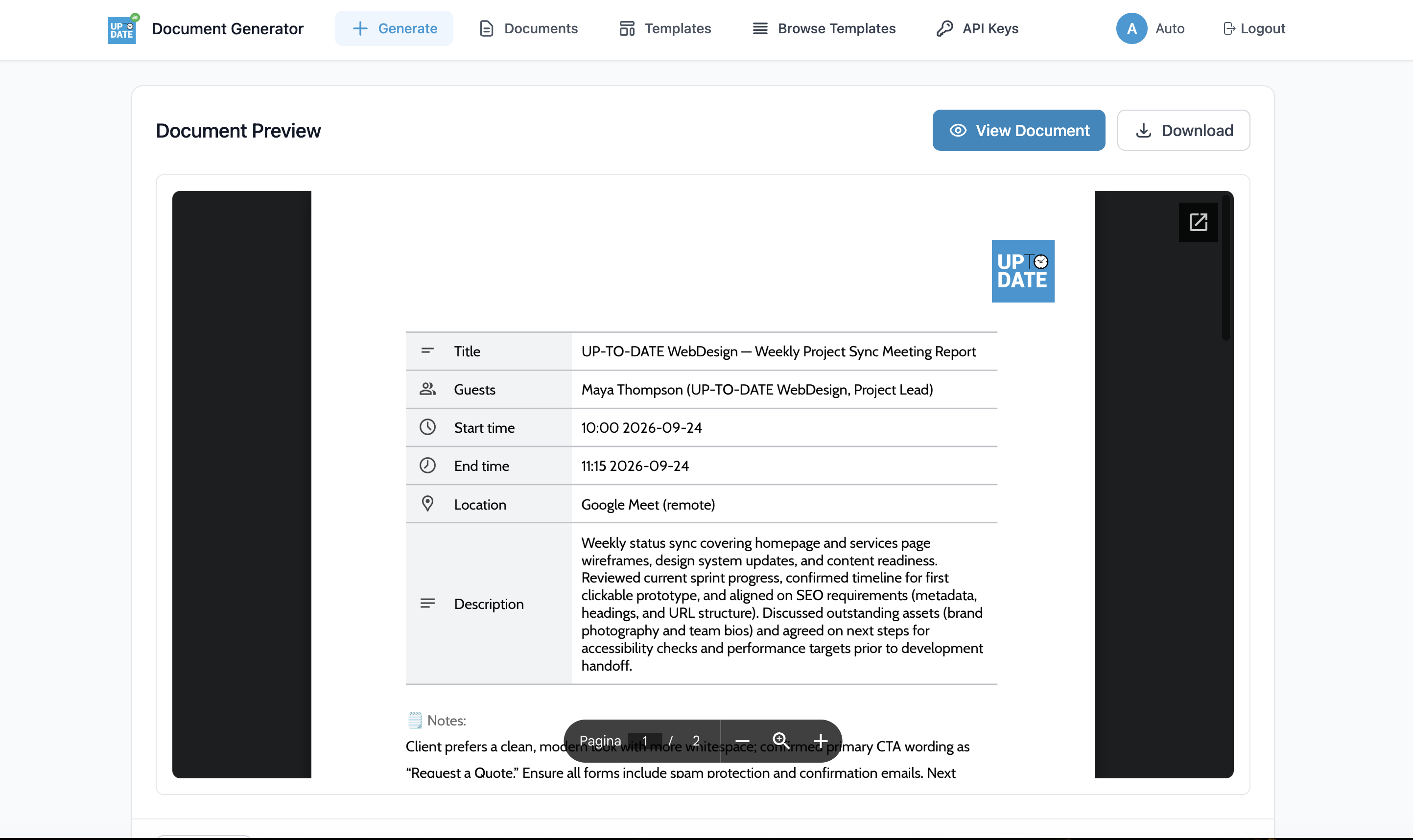Click 'Google Meet (remote)' location value
Screen dimensions: 1413x840
pos(648,504)
